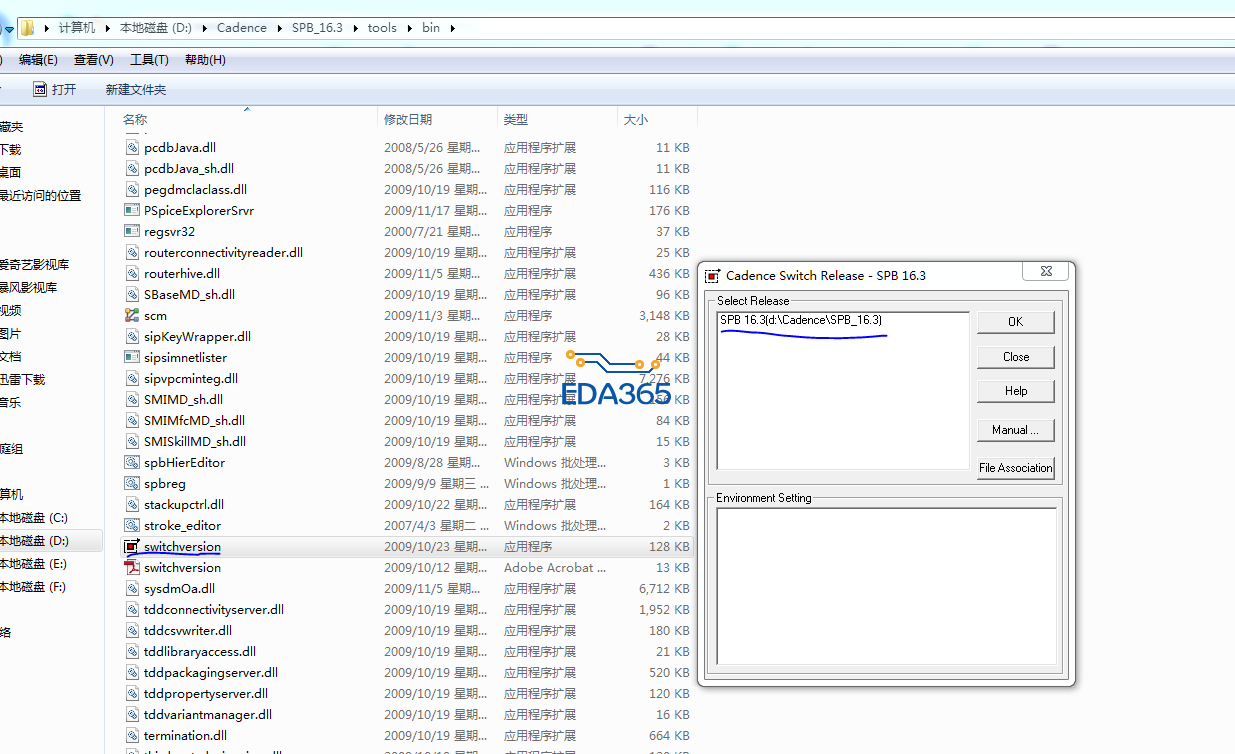
Task: Click the 打开 toolbar icon
Action: (40, 89)
